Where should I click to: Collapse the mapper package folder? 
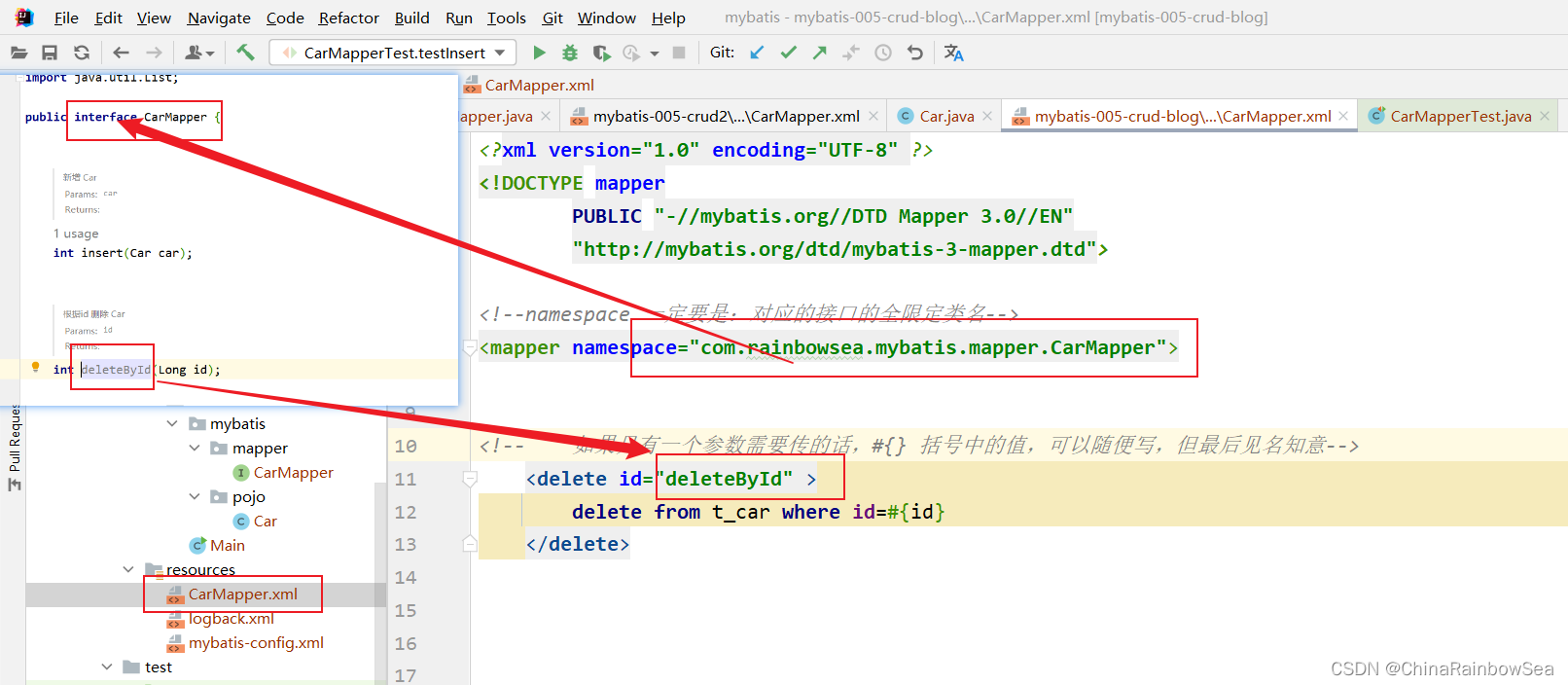tap(195, 449)
